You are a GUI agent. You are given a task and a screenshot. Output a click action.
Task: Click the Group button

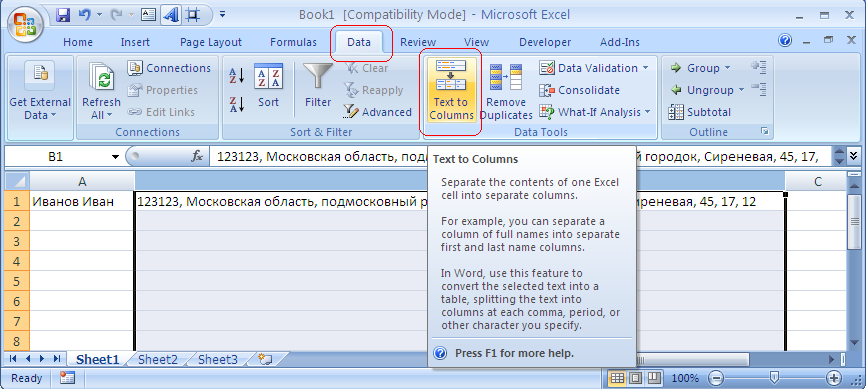point(694,68)
